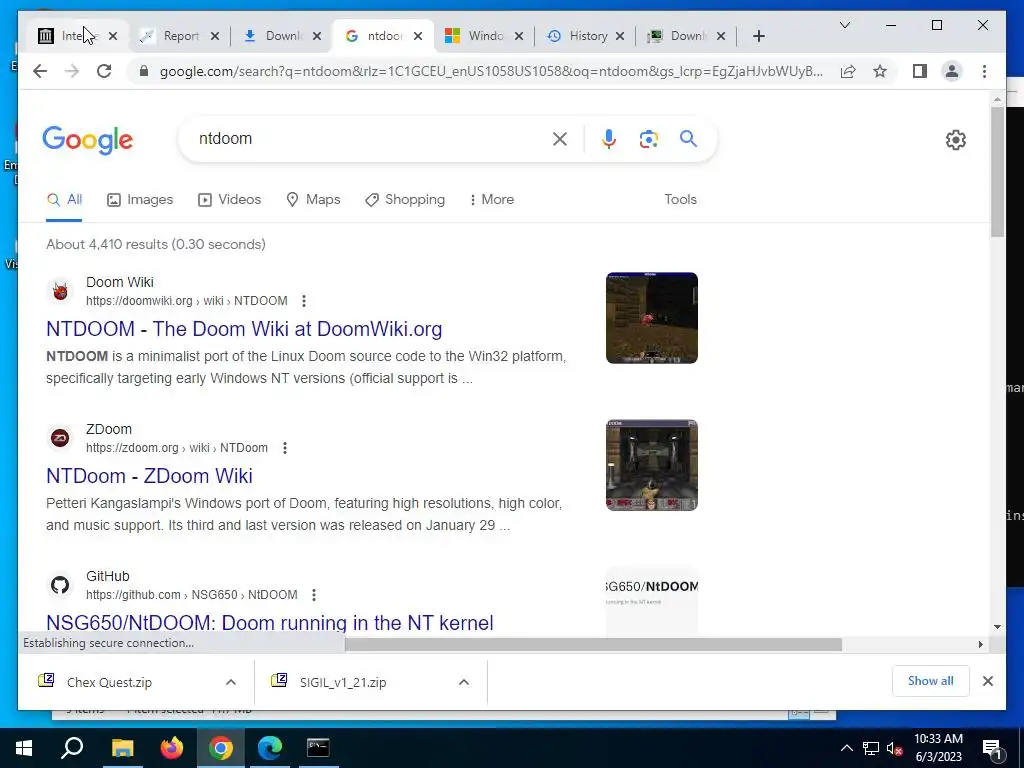Screen dimensions: 1024x768
Task: Open NTDoom ZDoom Wiki result link
Action: 149,476
